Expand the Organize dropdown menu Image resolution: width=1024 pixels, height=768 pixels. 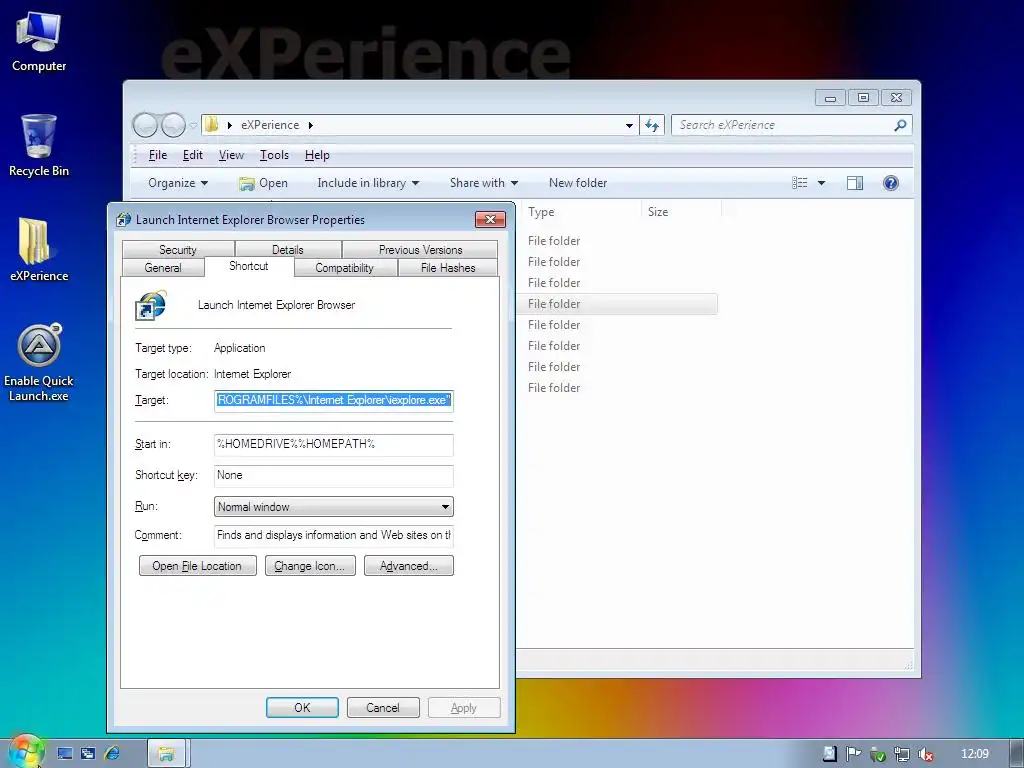(x=178, y=183)
